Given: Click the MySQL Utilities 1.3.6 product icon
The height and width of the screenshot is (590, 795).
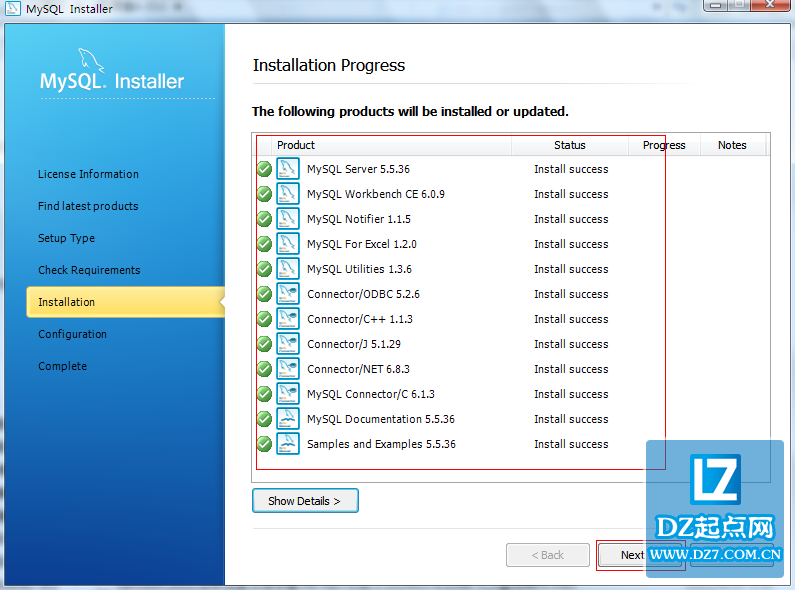Looking at the screenshot, I should click(287, 269).
